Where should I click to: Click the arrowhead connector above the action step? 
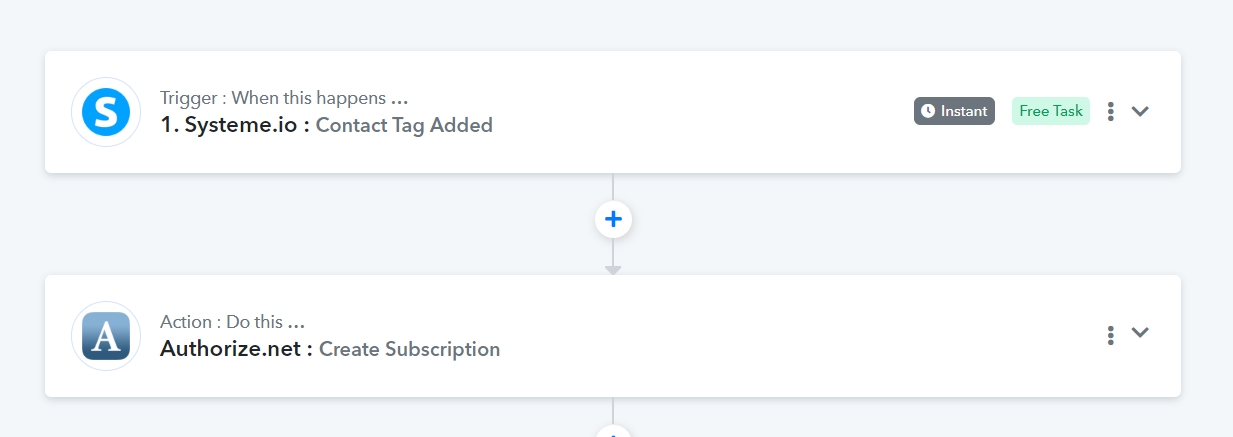point(613,270)
